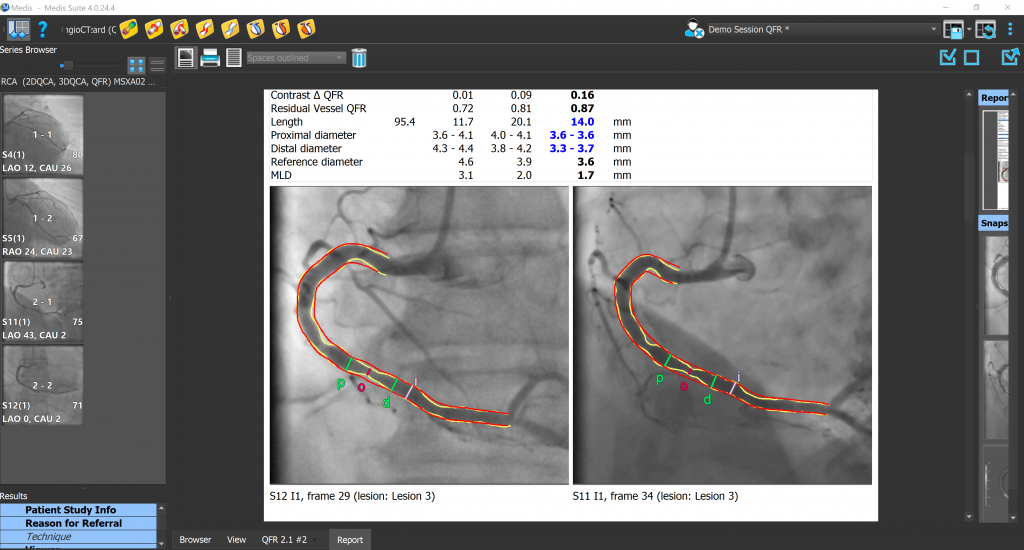The width and height of the screenshot is (1024, 550).
Task: Click the empty box deselect-all icon
Action: 971,58
